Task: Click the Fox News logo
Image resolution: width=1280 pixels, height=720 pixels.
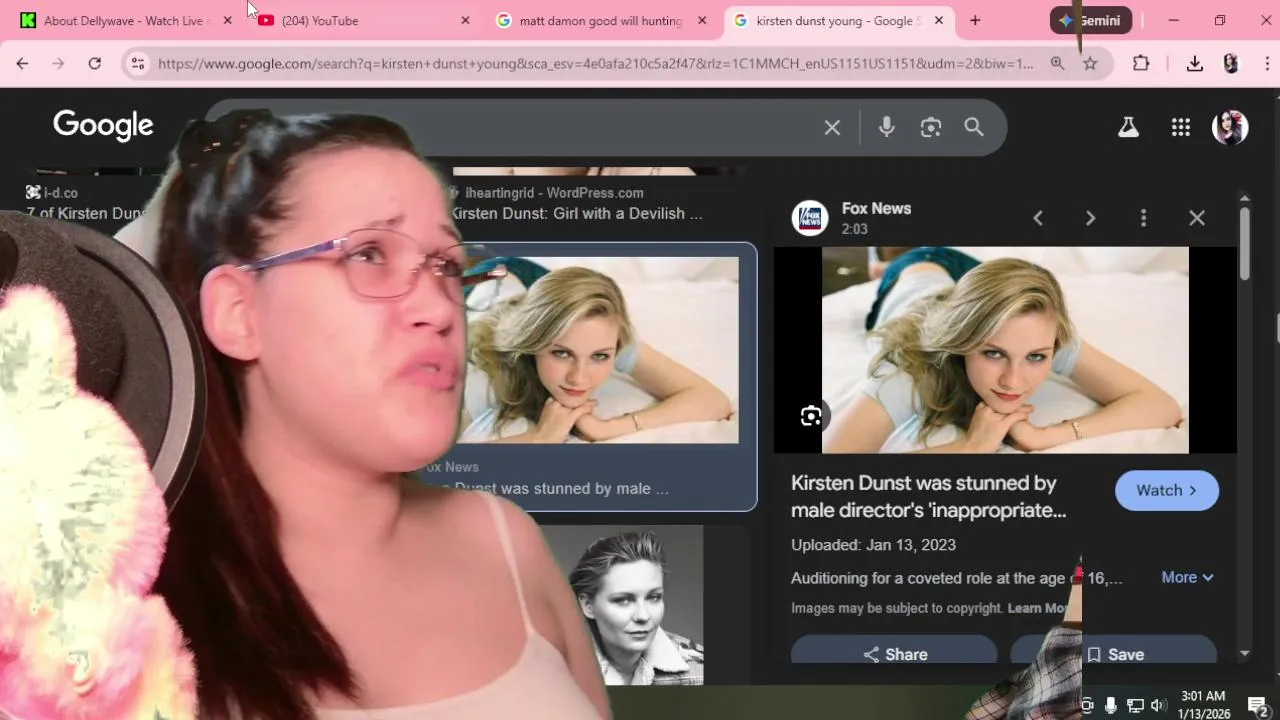Action: coord(810,218)
